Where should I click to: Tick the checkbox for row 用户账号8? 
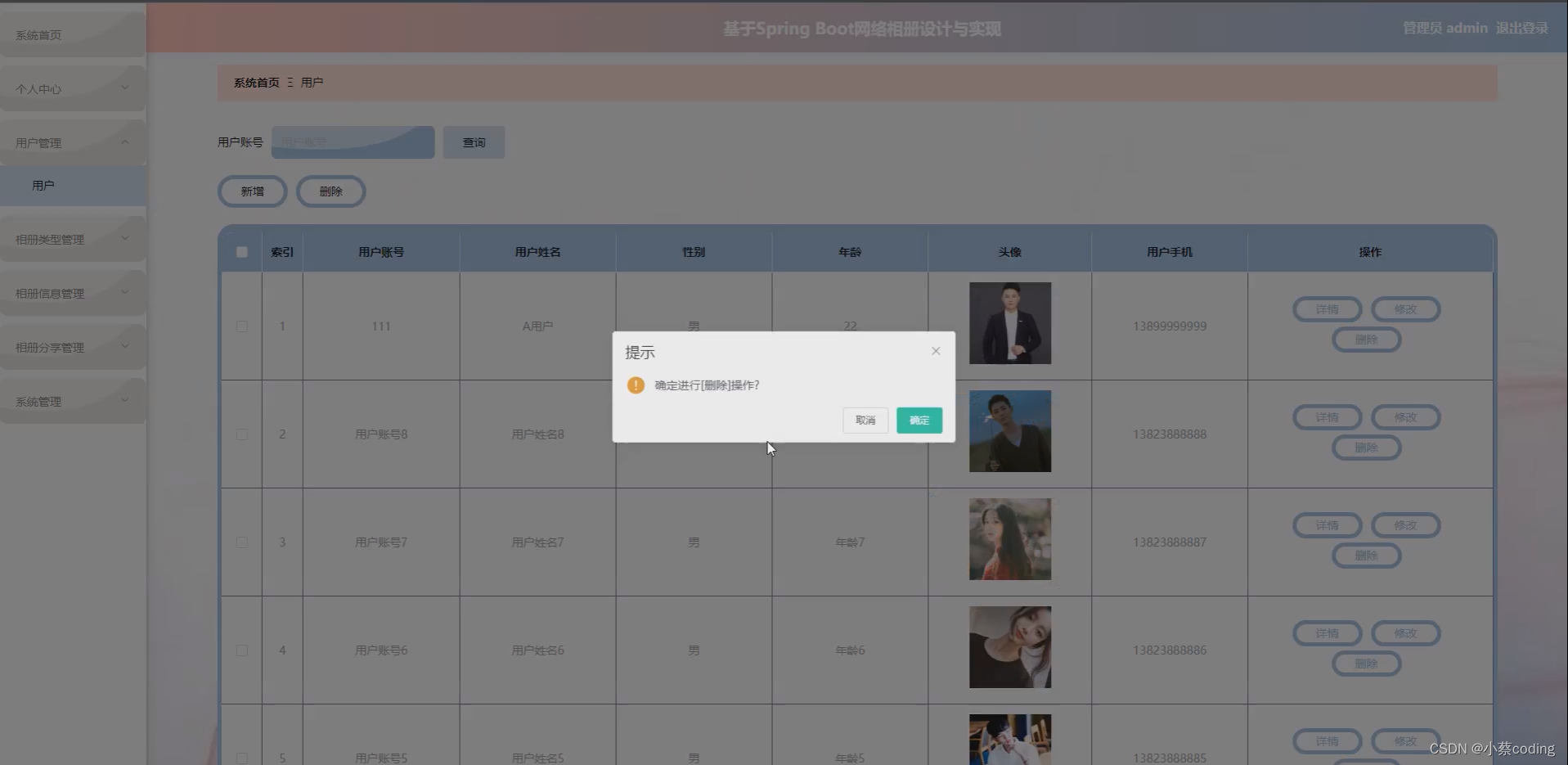241,434
